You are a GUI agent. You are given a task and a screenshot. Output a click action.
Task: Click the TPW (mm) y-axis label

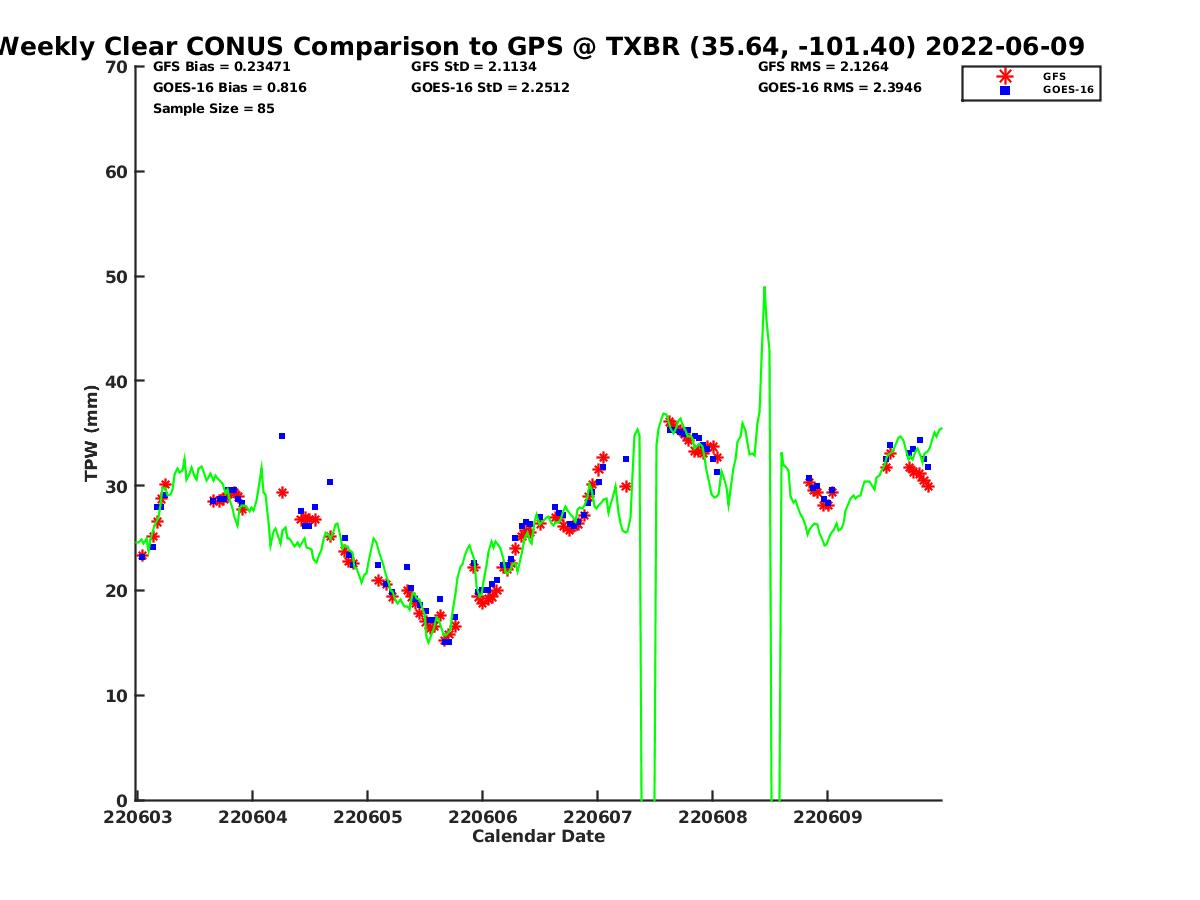click(x=92, y=433)
